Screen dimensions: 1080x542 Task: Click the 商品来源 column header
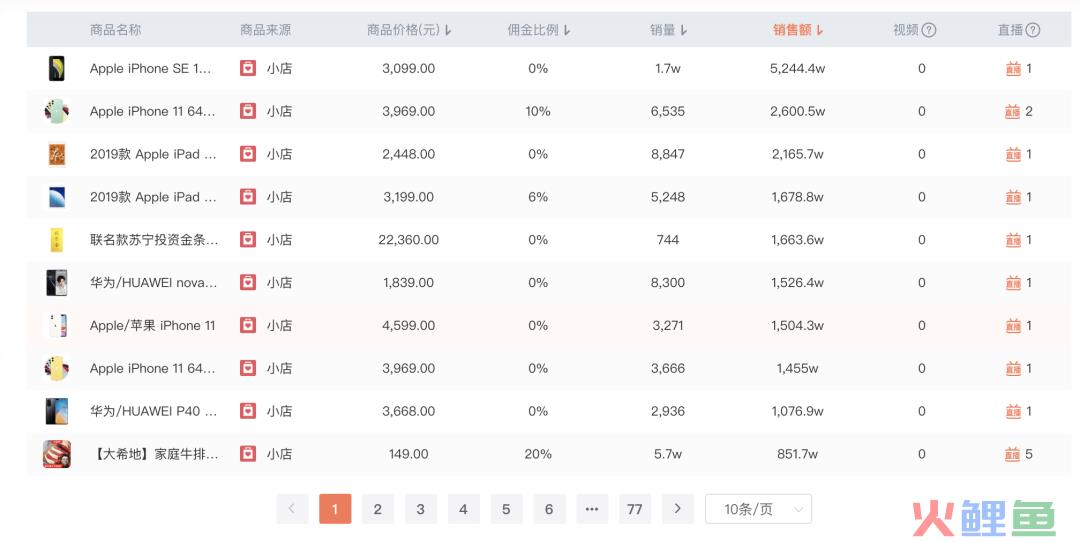265,30
